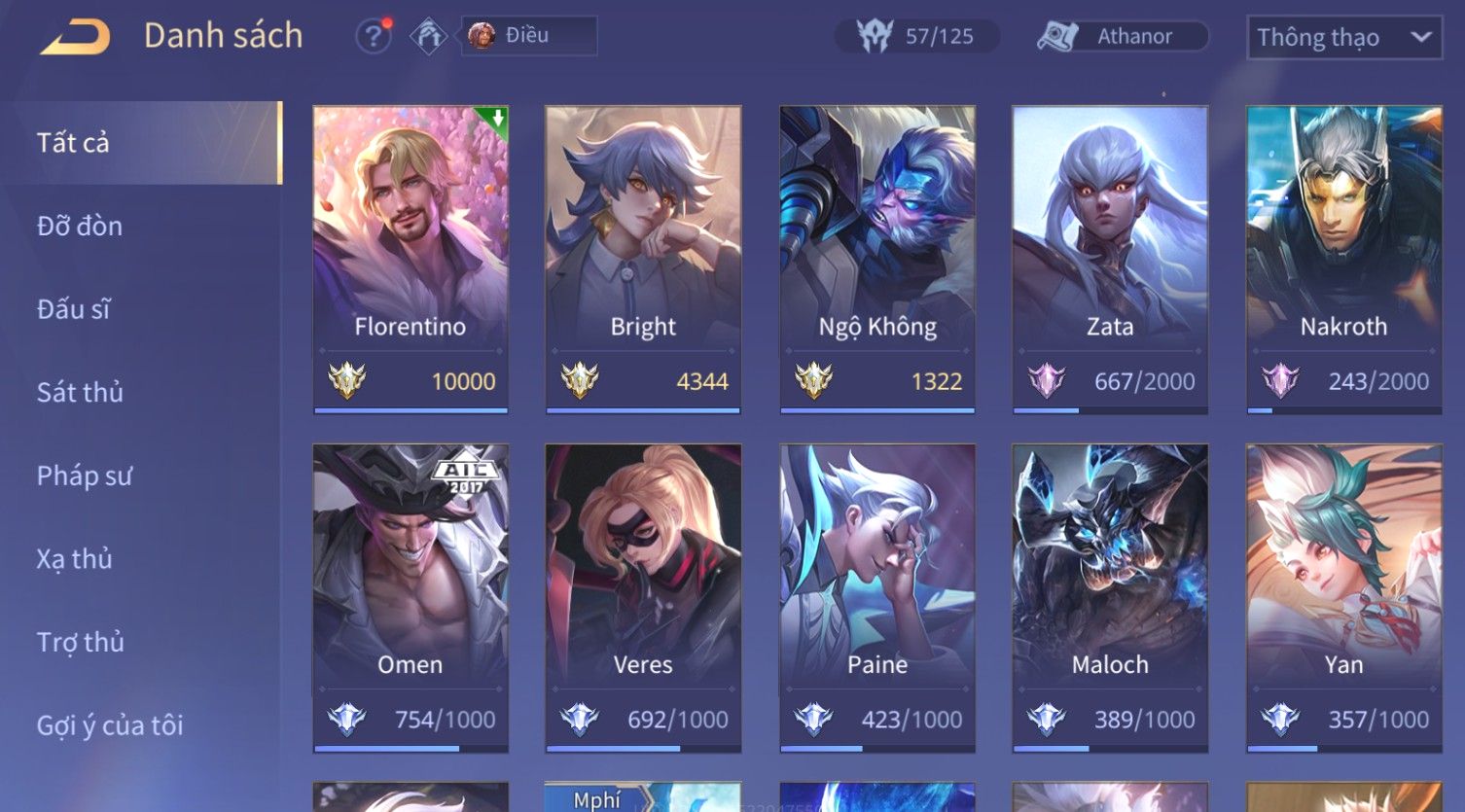Tap the diamond house icon beside Điêu
1465x812 pixels.
(x=428, y=36)
